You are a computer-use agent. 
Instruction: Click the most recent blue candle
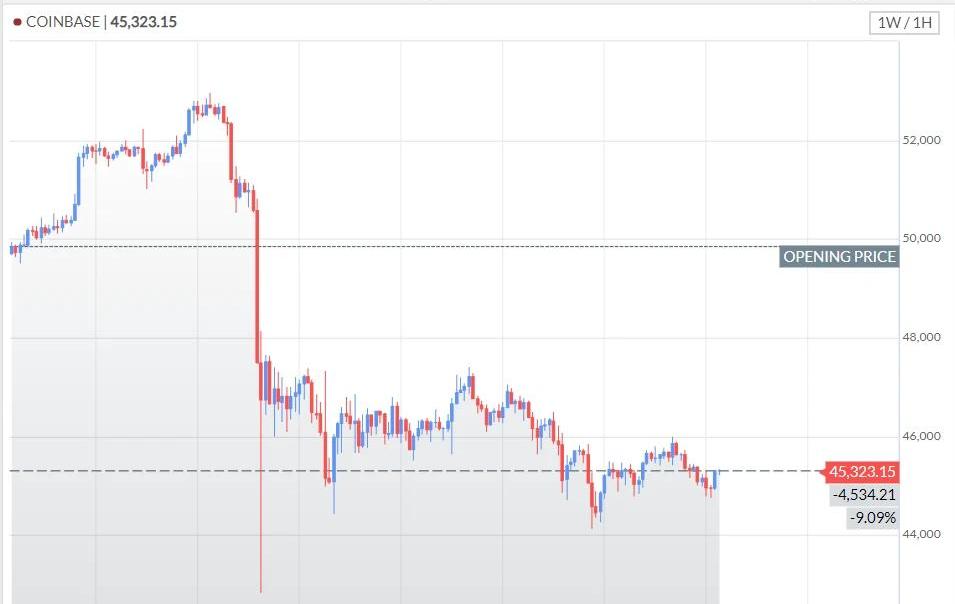[x=716, y=479]
